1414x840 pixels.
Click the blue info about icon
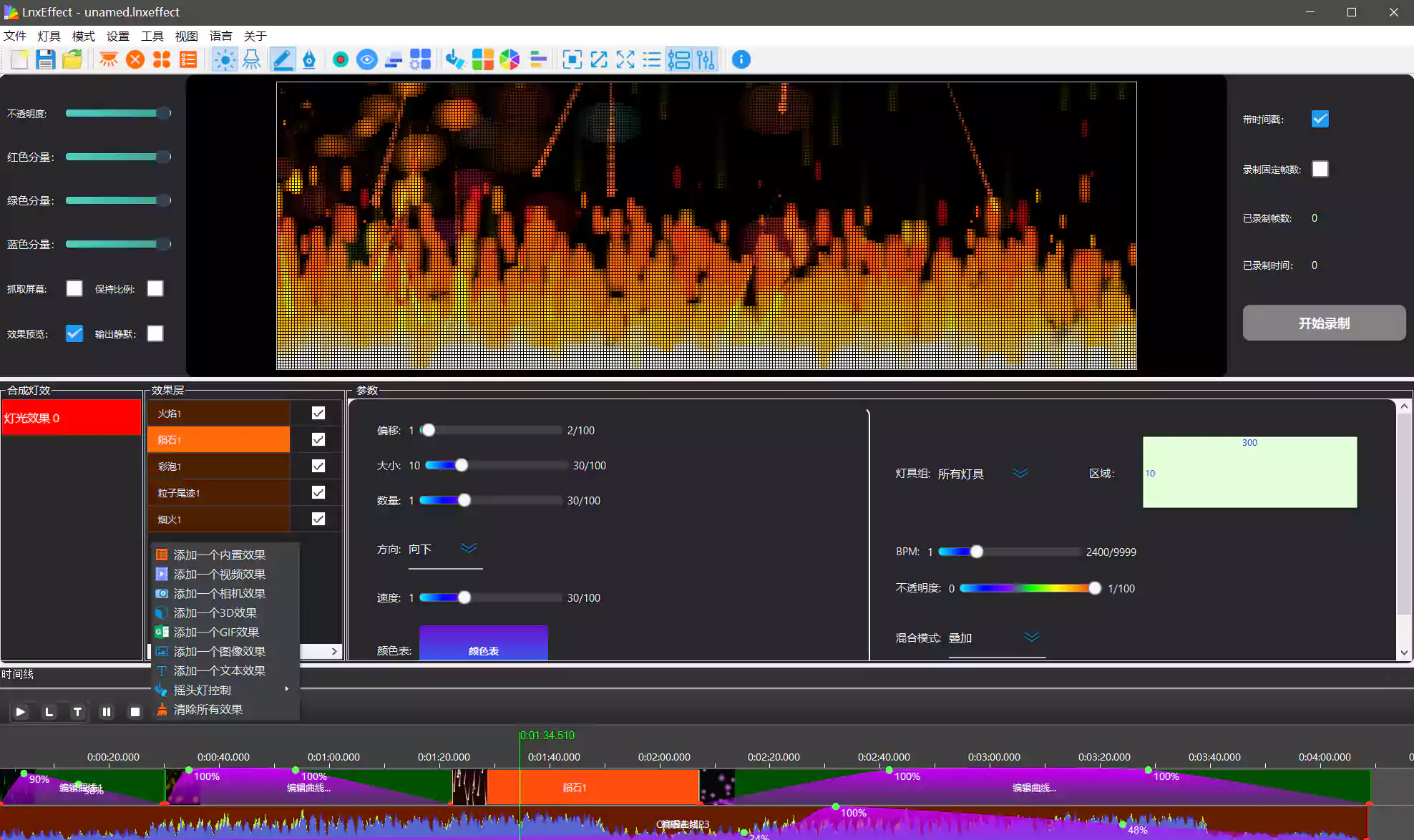741,59
